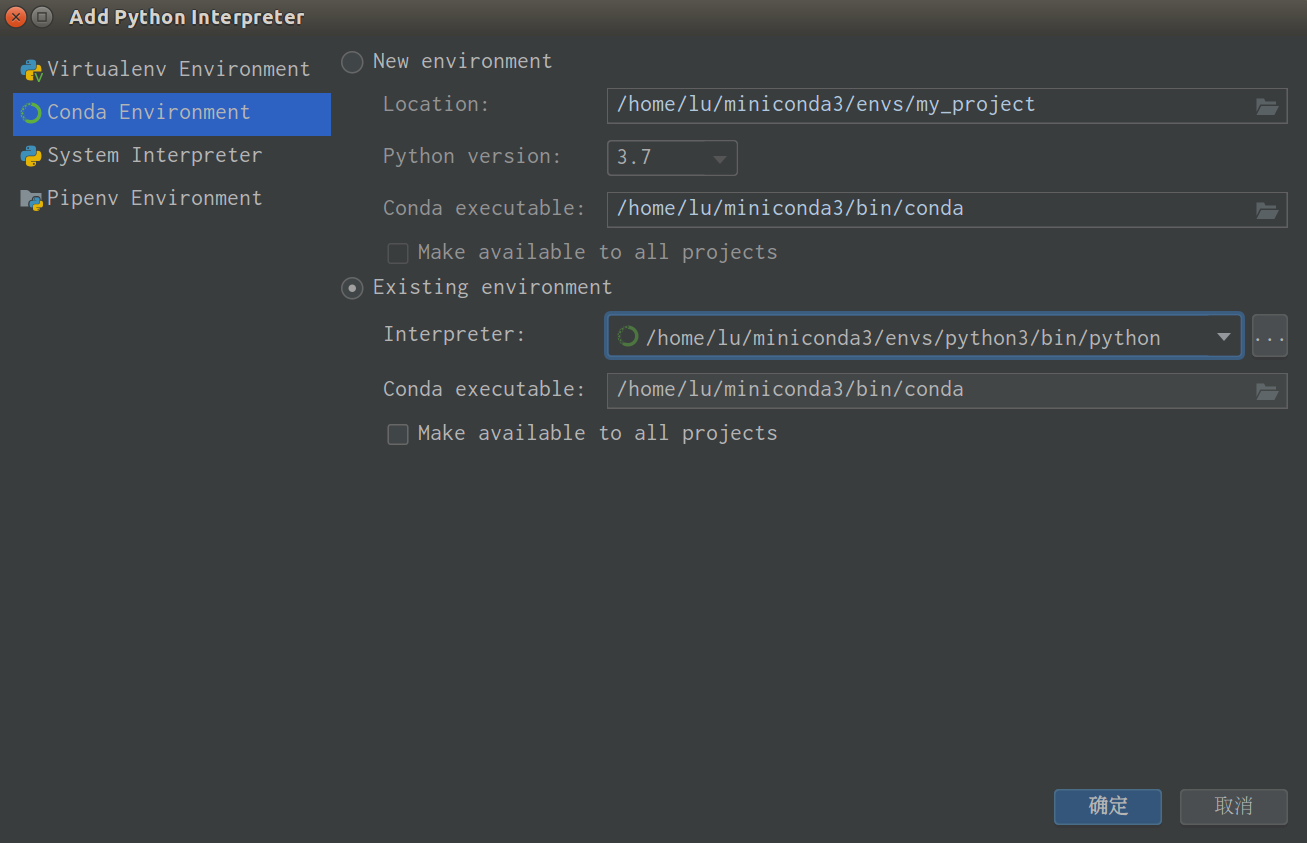Click the 'Python version:' label

pyautogui.click(x=472, y=157)
